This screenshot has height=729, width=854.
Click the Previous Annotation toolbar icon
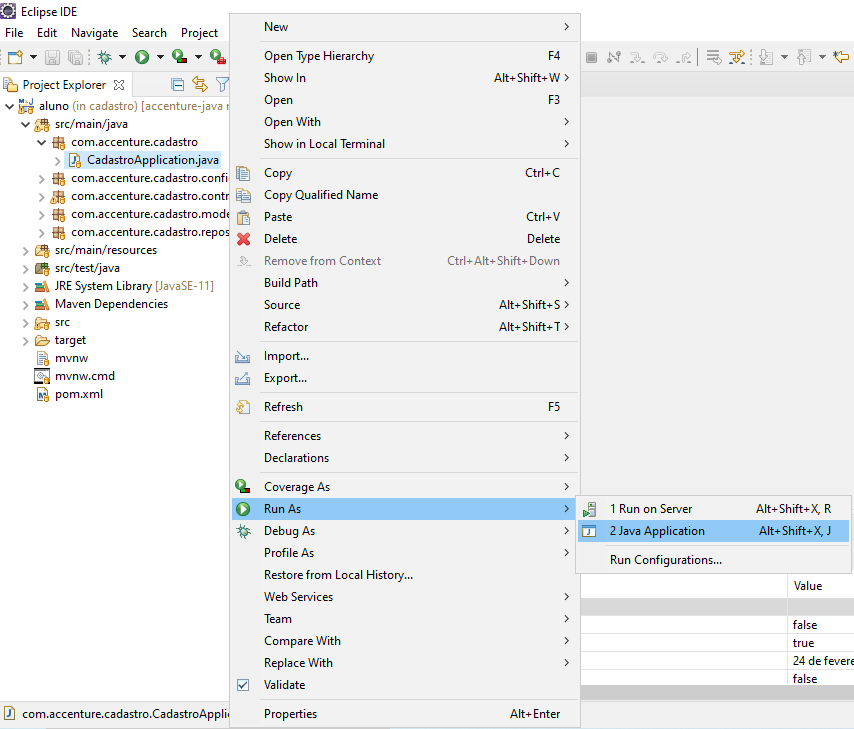[804, 57]
